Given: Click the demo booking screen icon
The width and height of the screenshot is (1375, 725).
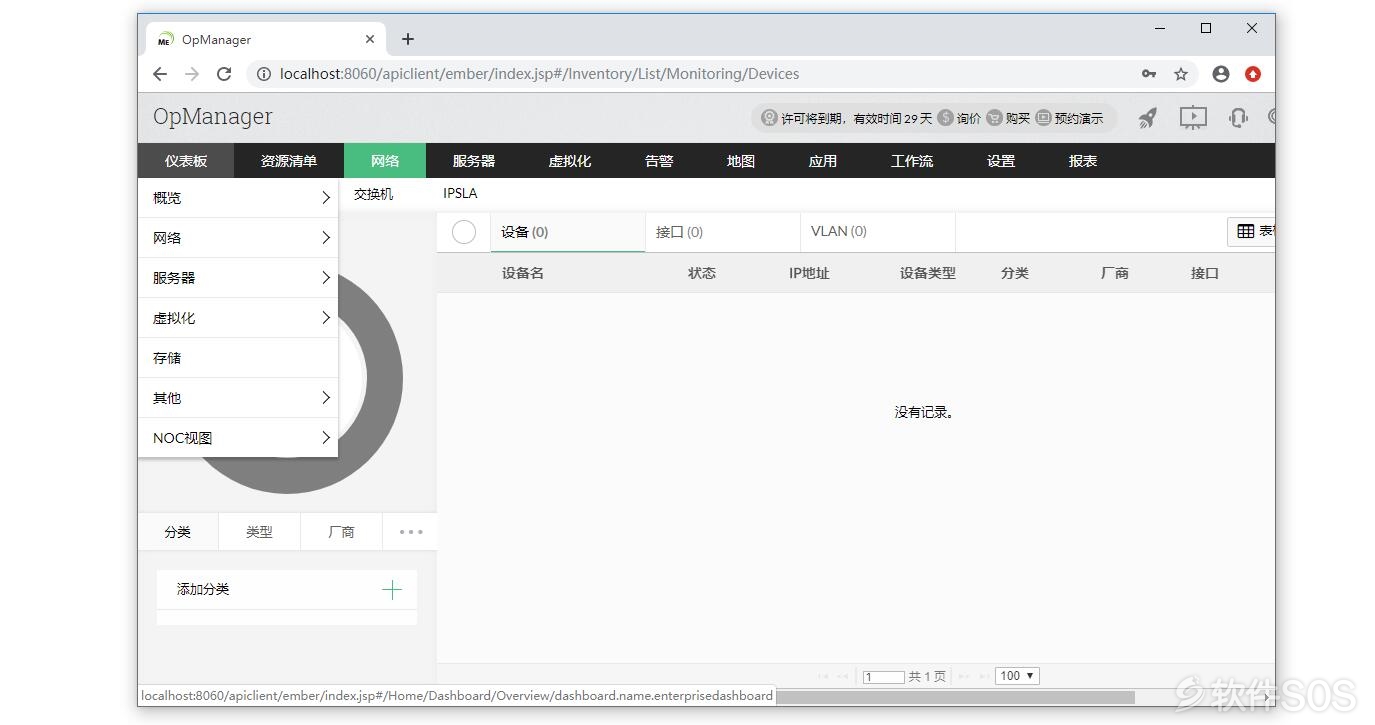Looking at the screenshot, I should click(1043, 118).
